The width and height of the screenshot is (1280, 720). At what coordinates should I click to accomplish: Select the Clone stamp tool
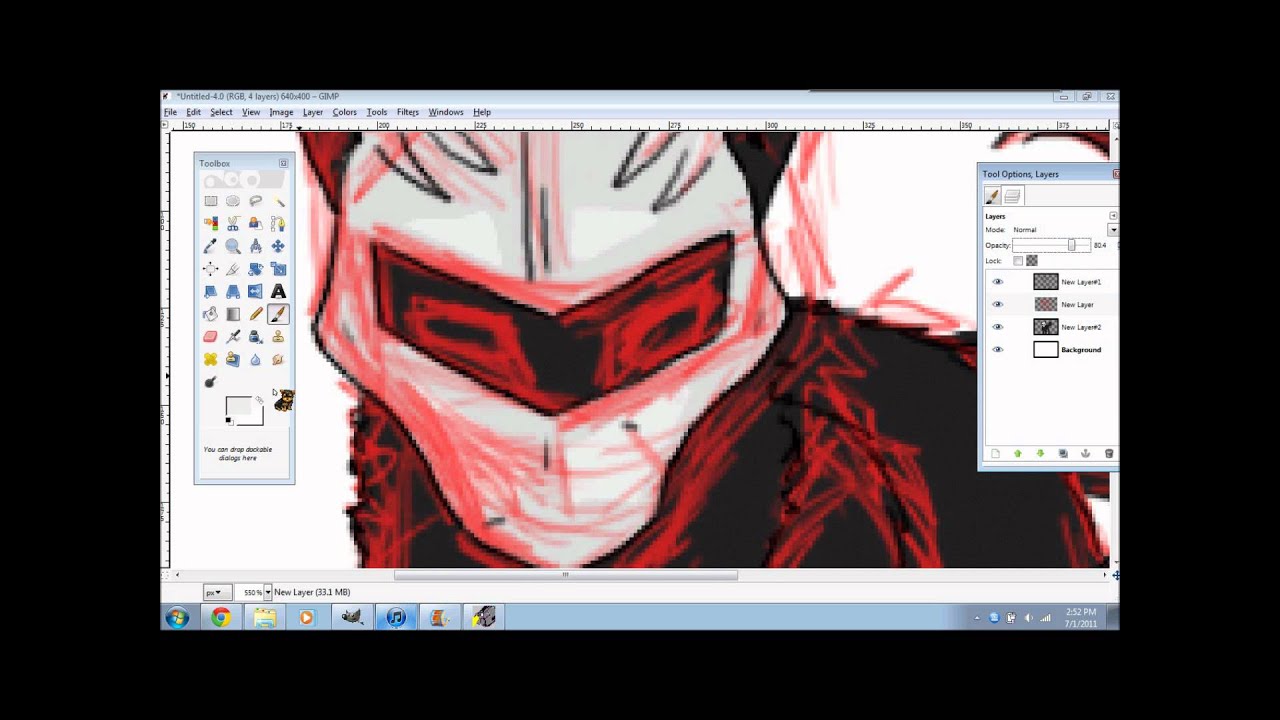tap(278, 337)
